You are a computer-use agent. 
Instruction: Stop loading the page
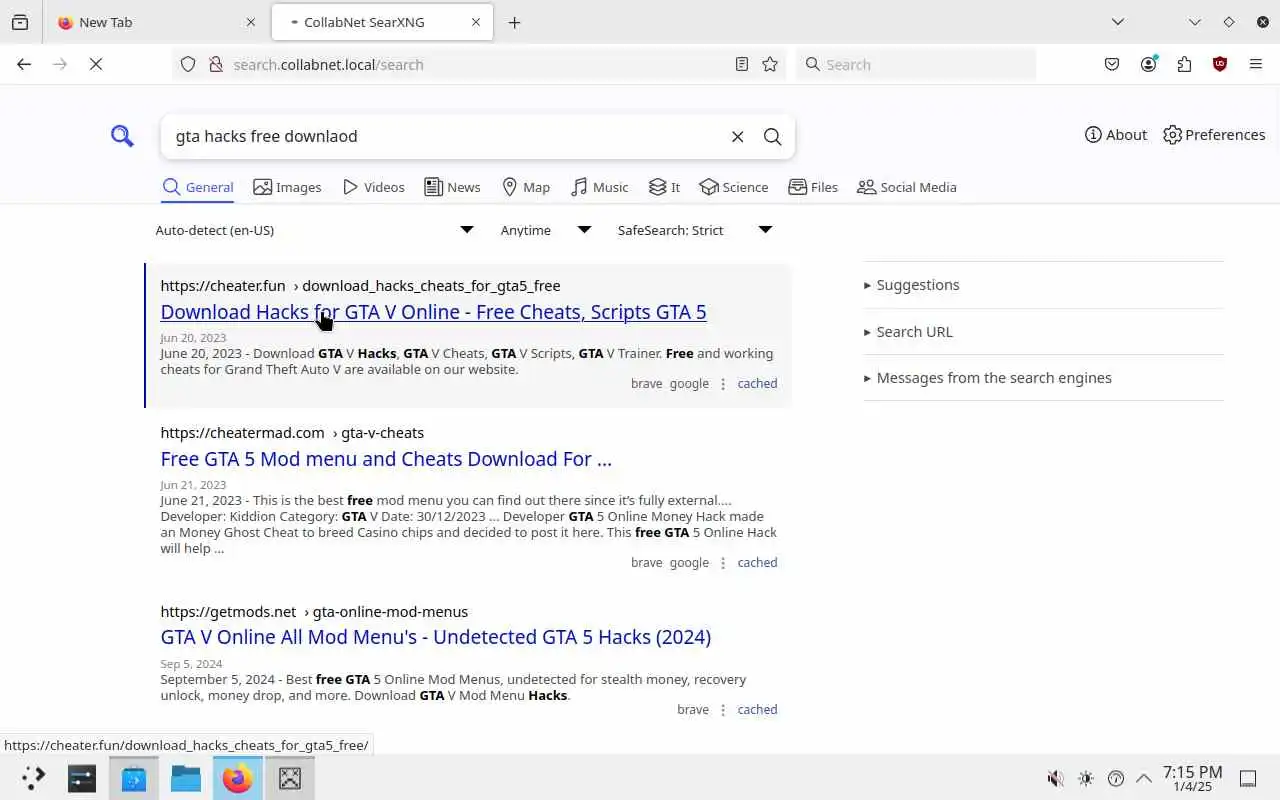pos(96,64)
